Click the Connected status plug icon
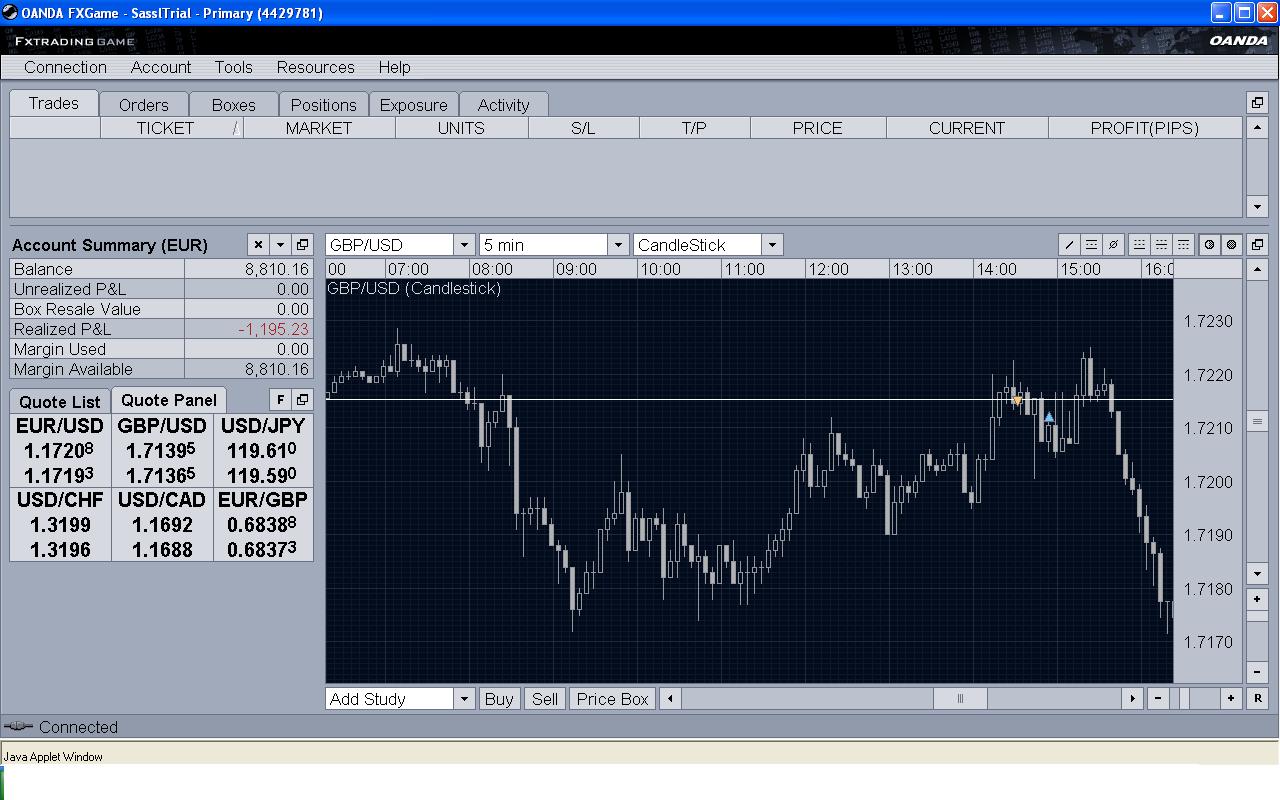 coord(19,727)
